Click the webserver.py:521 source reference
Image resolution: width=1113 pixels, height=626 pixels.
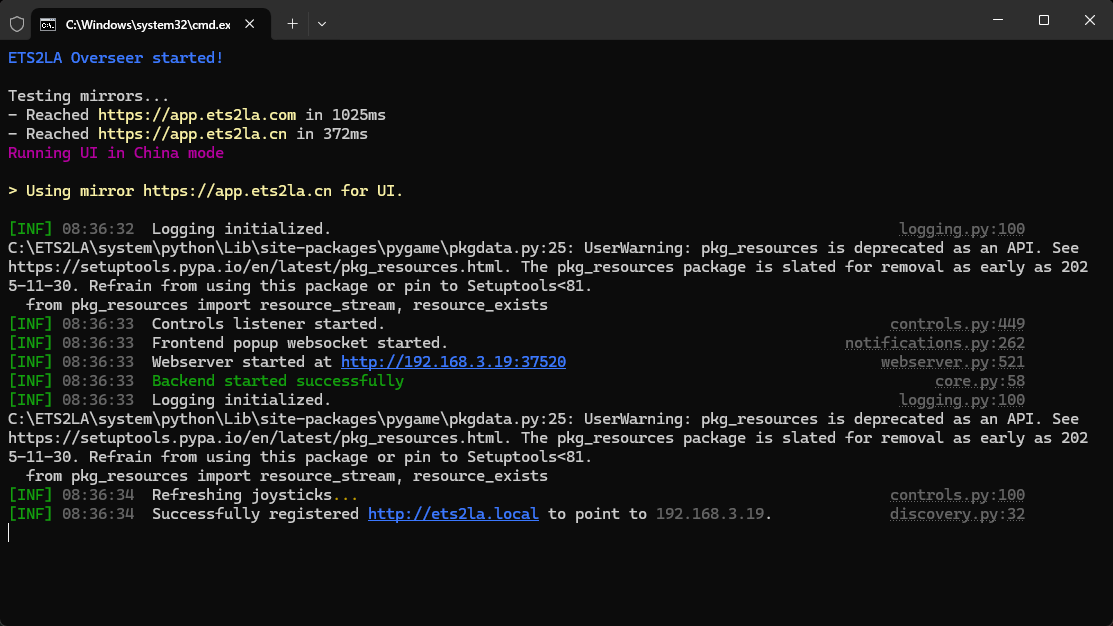[952, 362]
